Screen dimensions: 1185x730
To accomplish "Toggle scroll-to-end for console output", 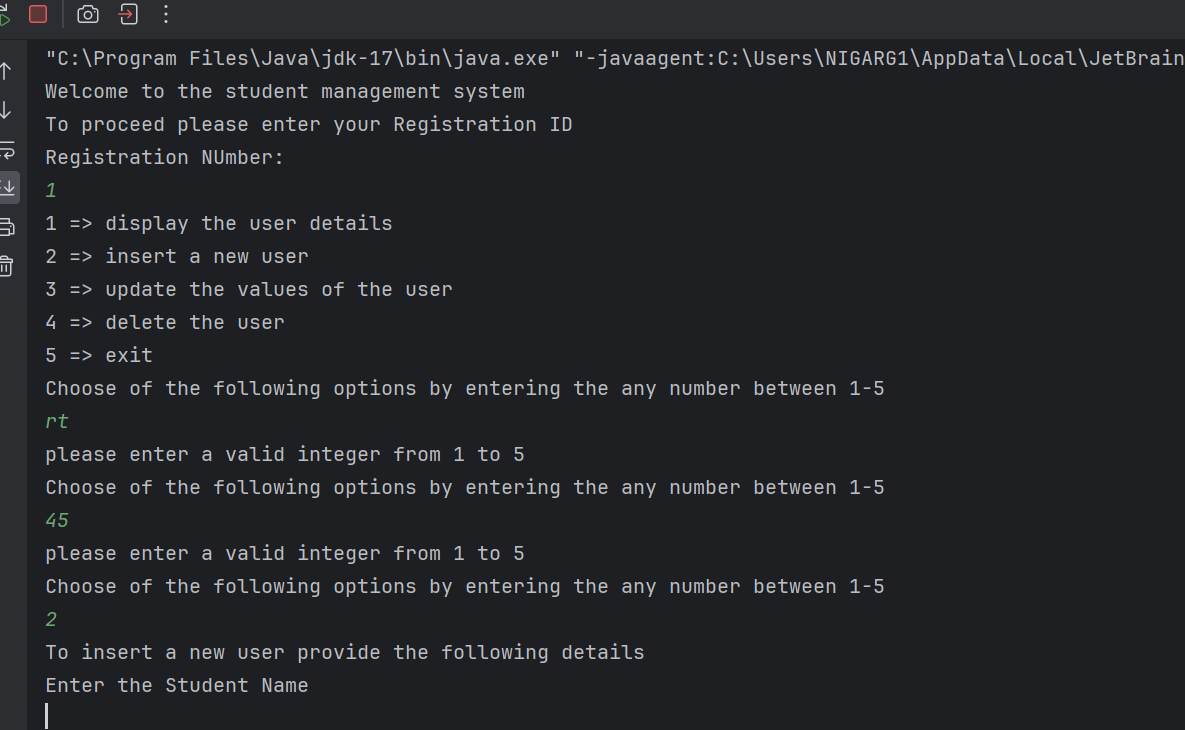I will point(12,187).
